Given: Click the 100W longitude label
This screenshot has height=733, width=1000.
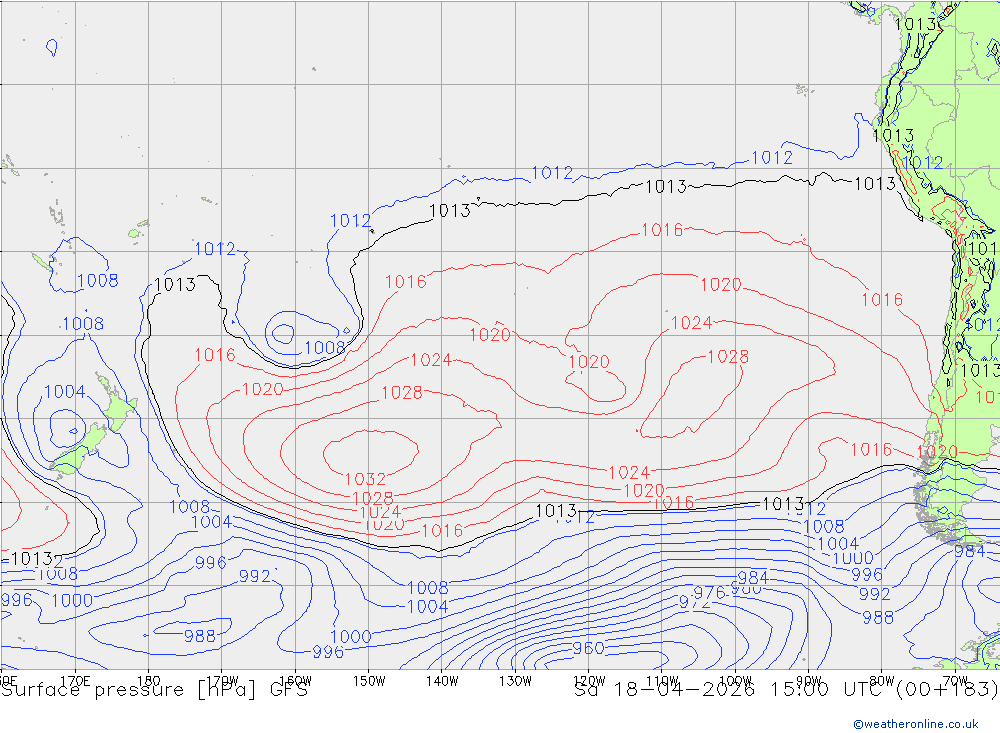Looking at the screenshot, I should coord(735,681).
